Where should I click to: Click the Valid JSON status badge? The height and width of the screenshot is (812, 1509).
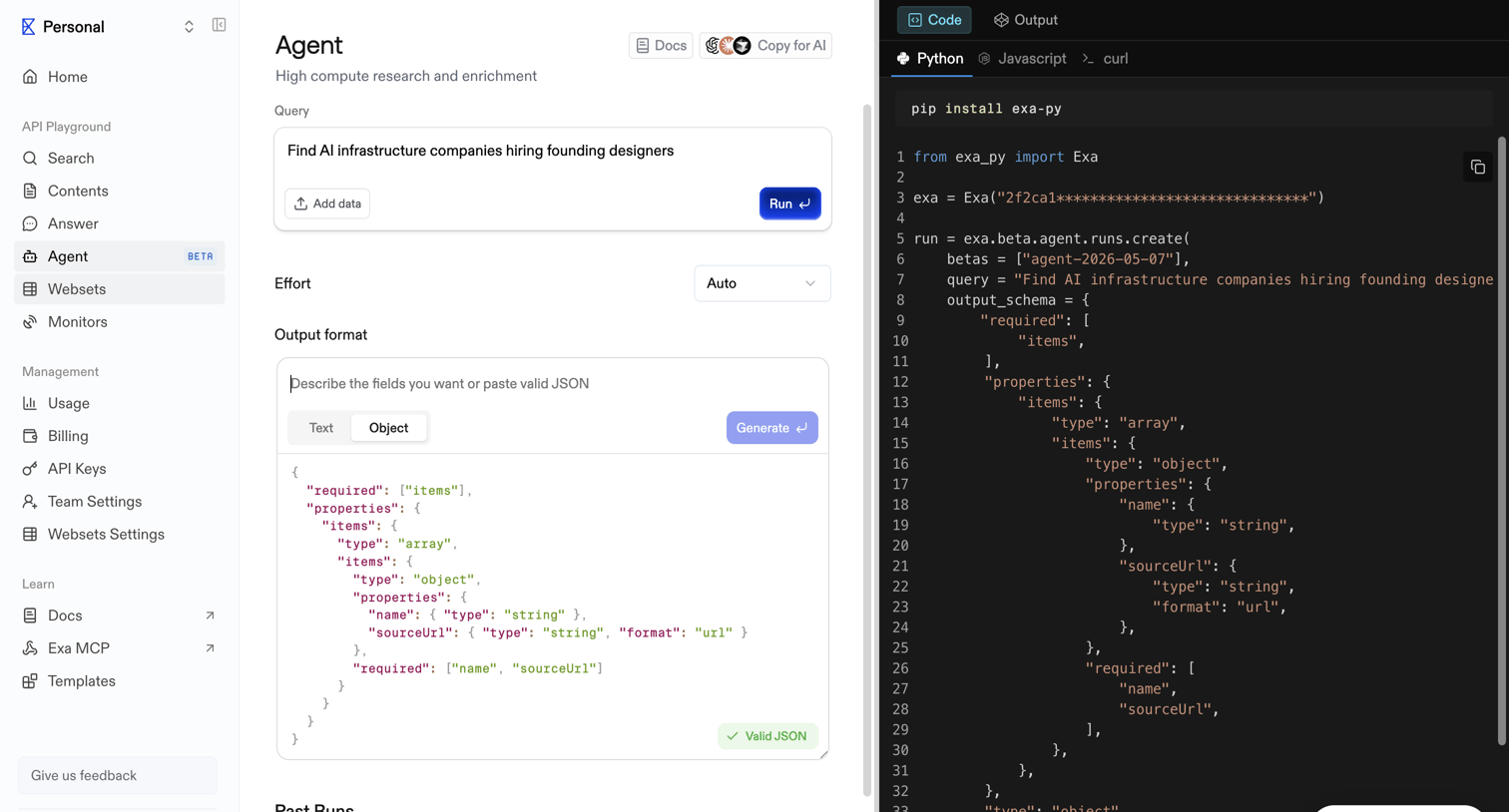click(767, 736)
